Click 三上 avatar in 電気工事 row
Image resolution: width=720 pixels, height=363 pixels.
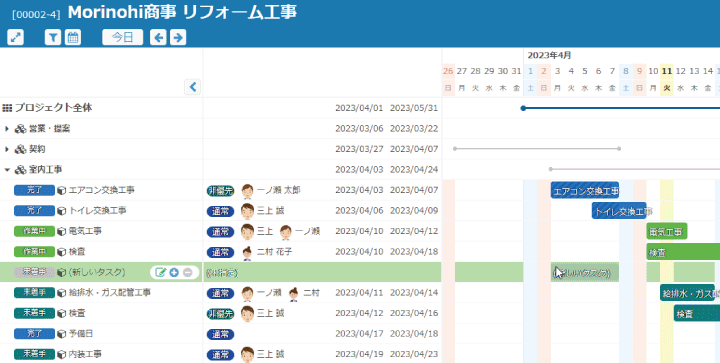(x=248, y=231)
